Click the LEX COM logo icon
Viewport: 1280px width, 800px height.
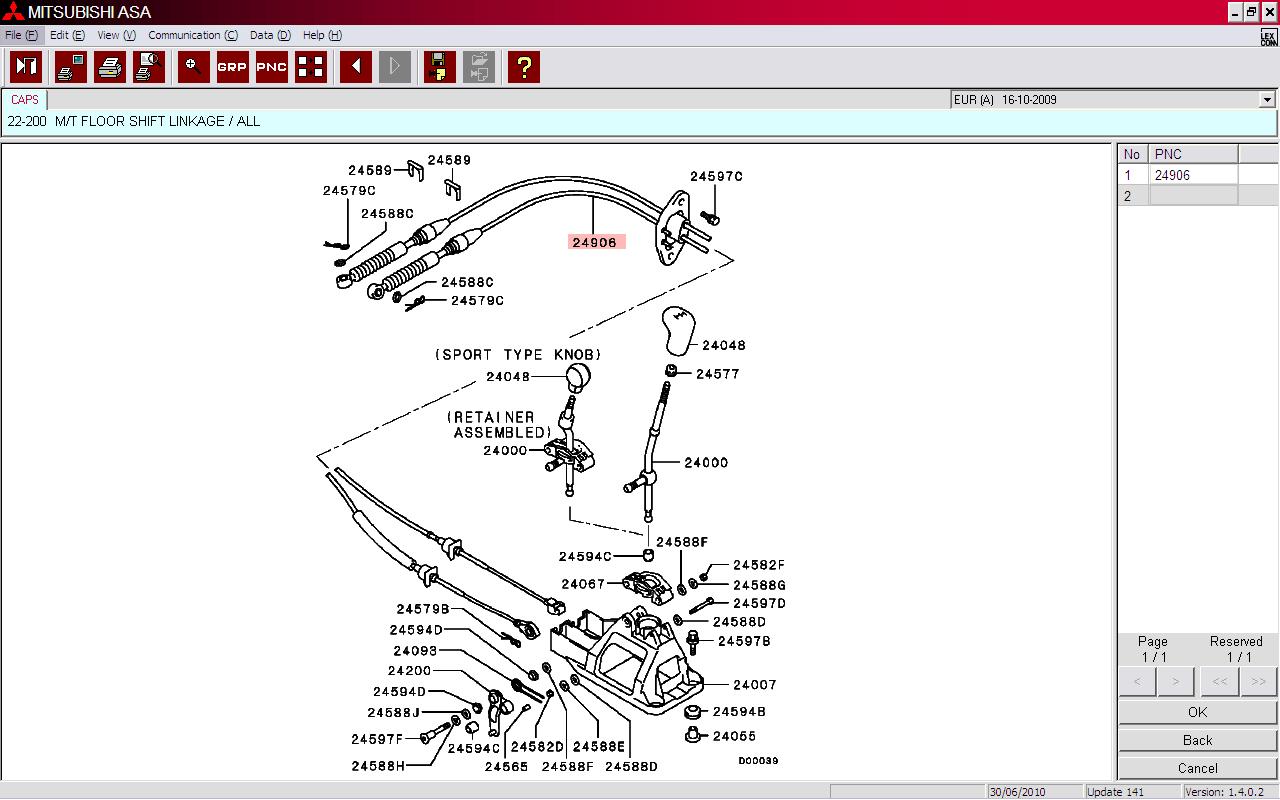pos(1269,37)
